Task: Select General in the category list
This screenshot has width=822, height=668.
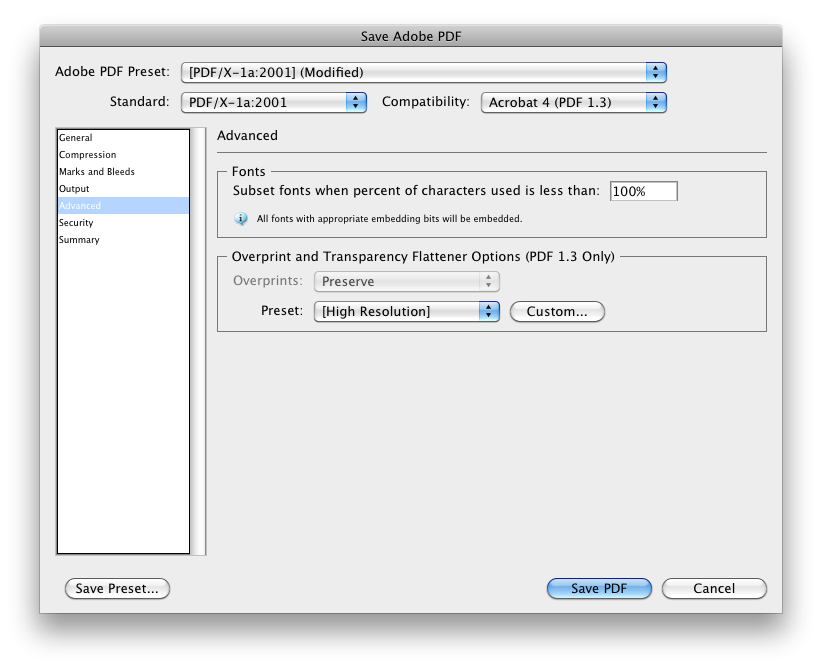Action: pos(123,138)
